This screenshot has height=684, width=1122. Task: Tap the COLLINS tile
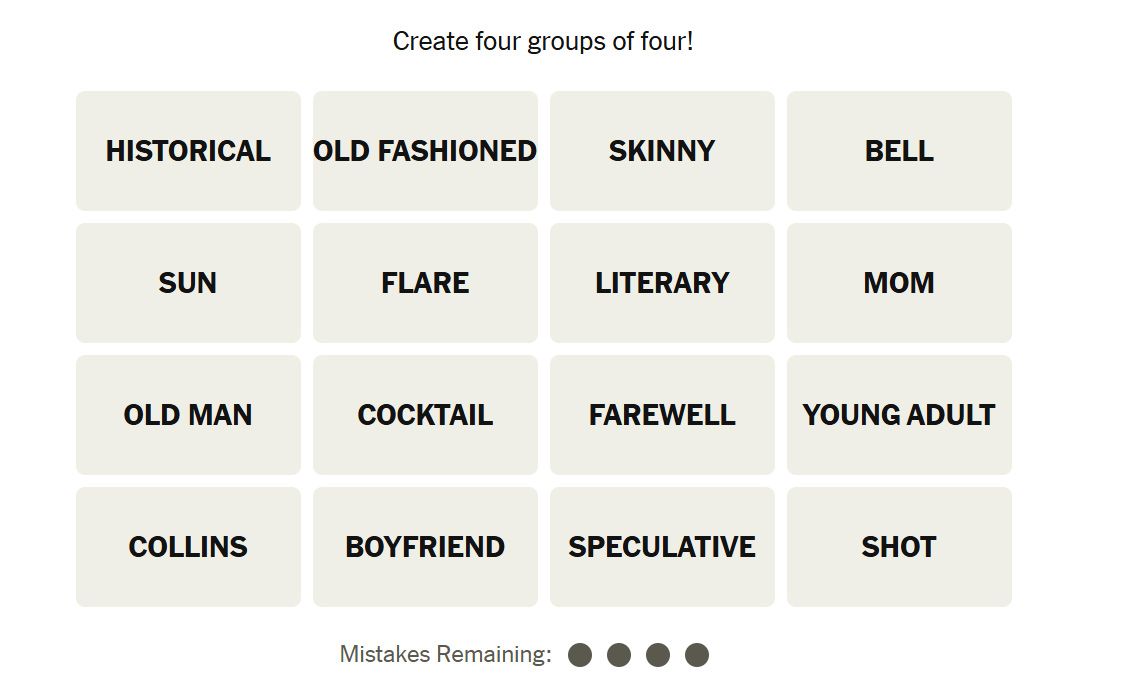[x=188, y=547]
